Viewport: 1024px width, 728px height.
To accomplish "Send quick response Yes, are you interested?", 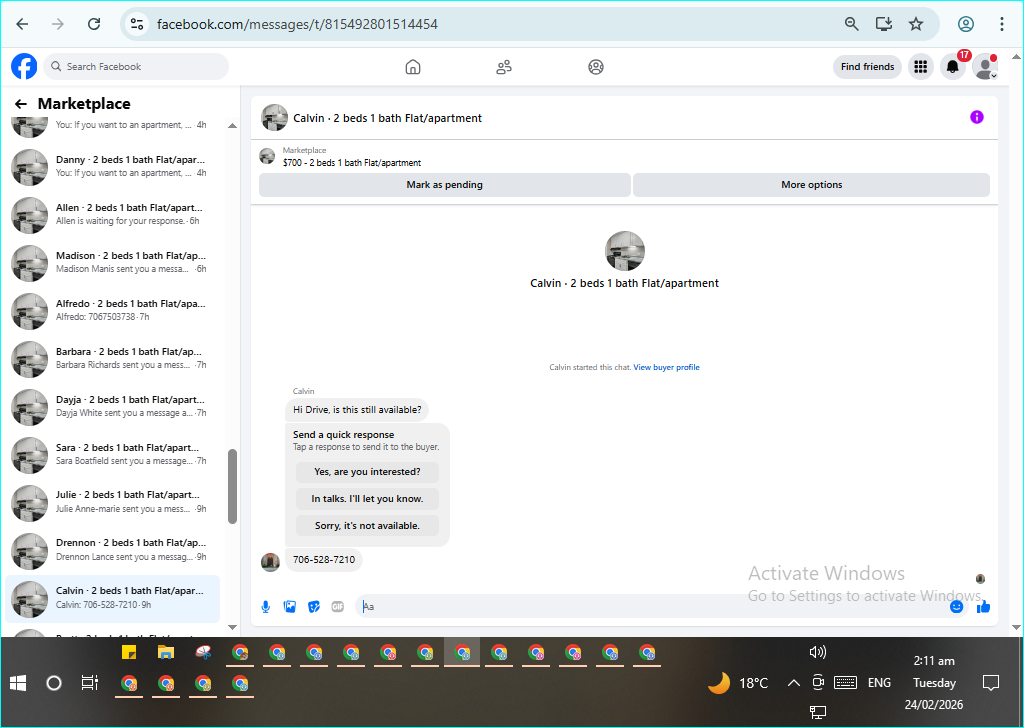I will 367,471.
